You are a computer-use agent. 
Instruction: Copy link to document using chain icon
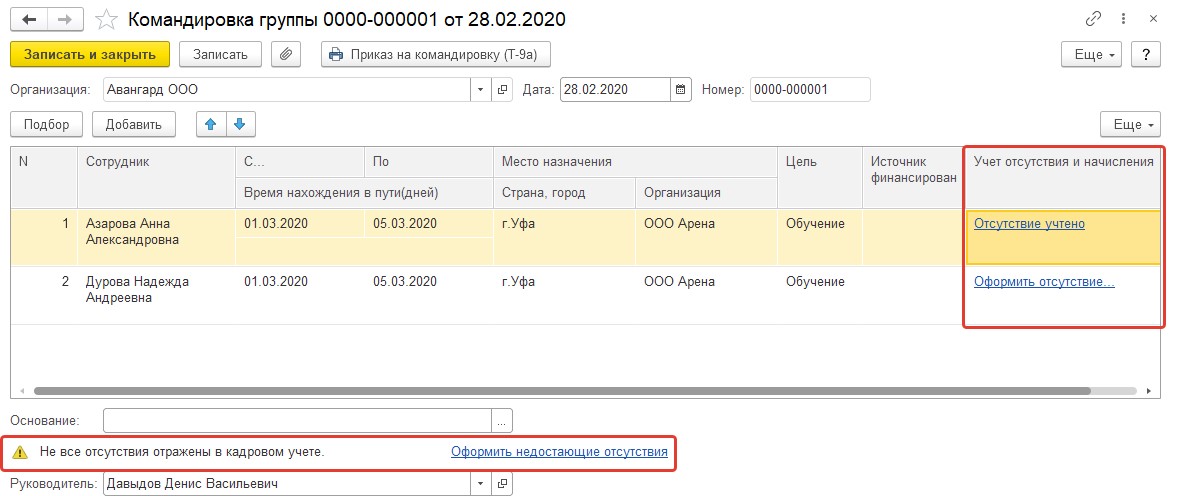[1093, 19]
